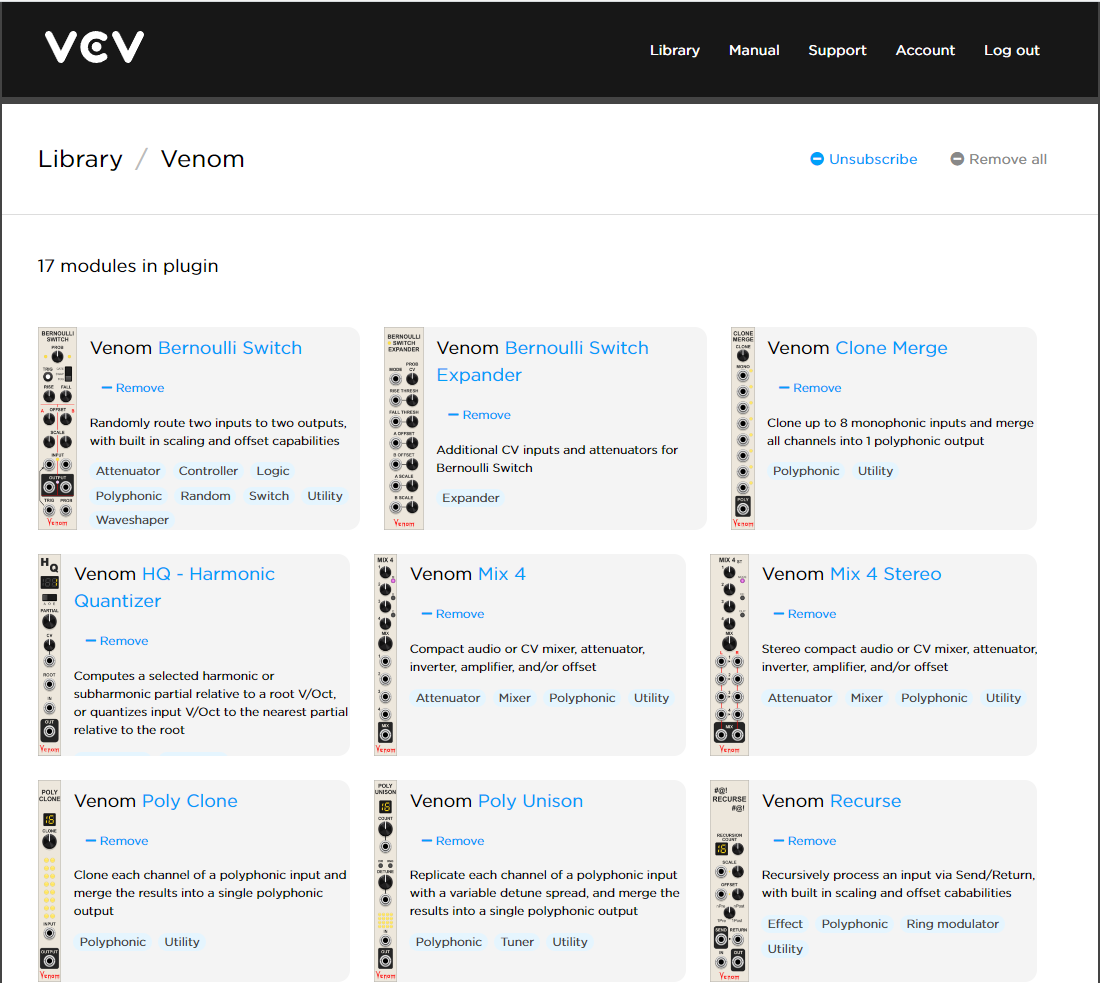The image size is (1100, 983).
Task: Click the Random tag on Bernoulli Switch
Action: pyautogui.click(x=205, y=495)
